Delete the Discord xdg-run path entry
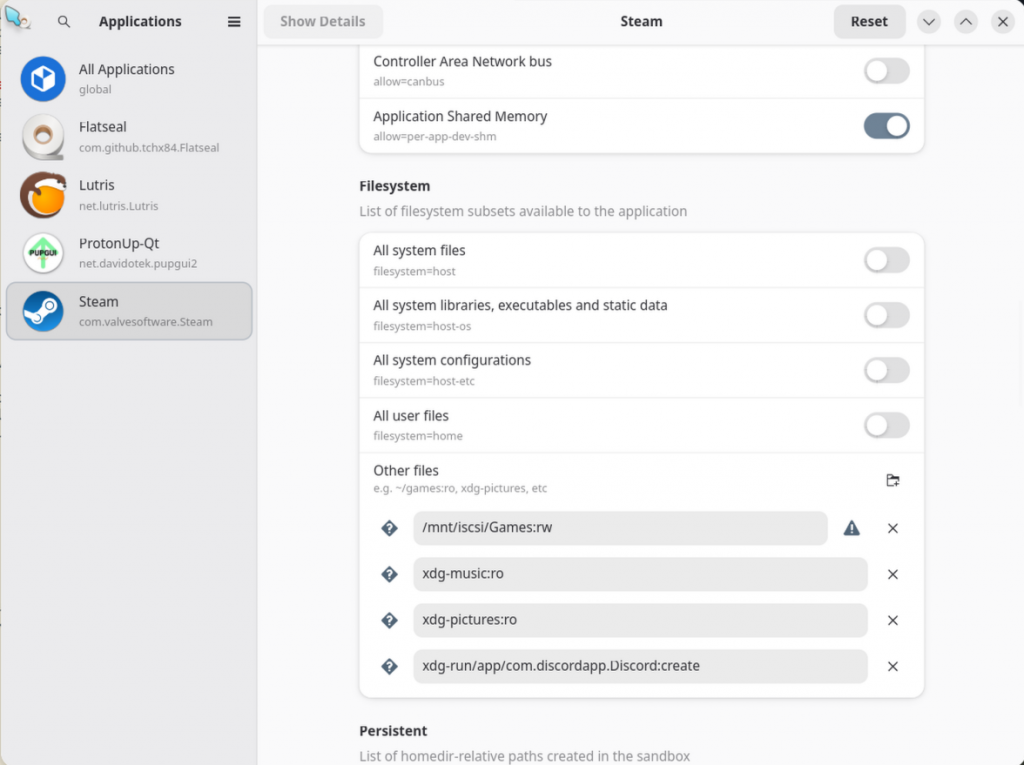The image size is (1024, 765). tap(892, 666)
